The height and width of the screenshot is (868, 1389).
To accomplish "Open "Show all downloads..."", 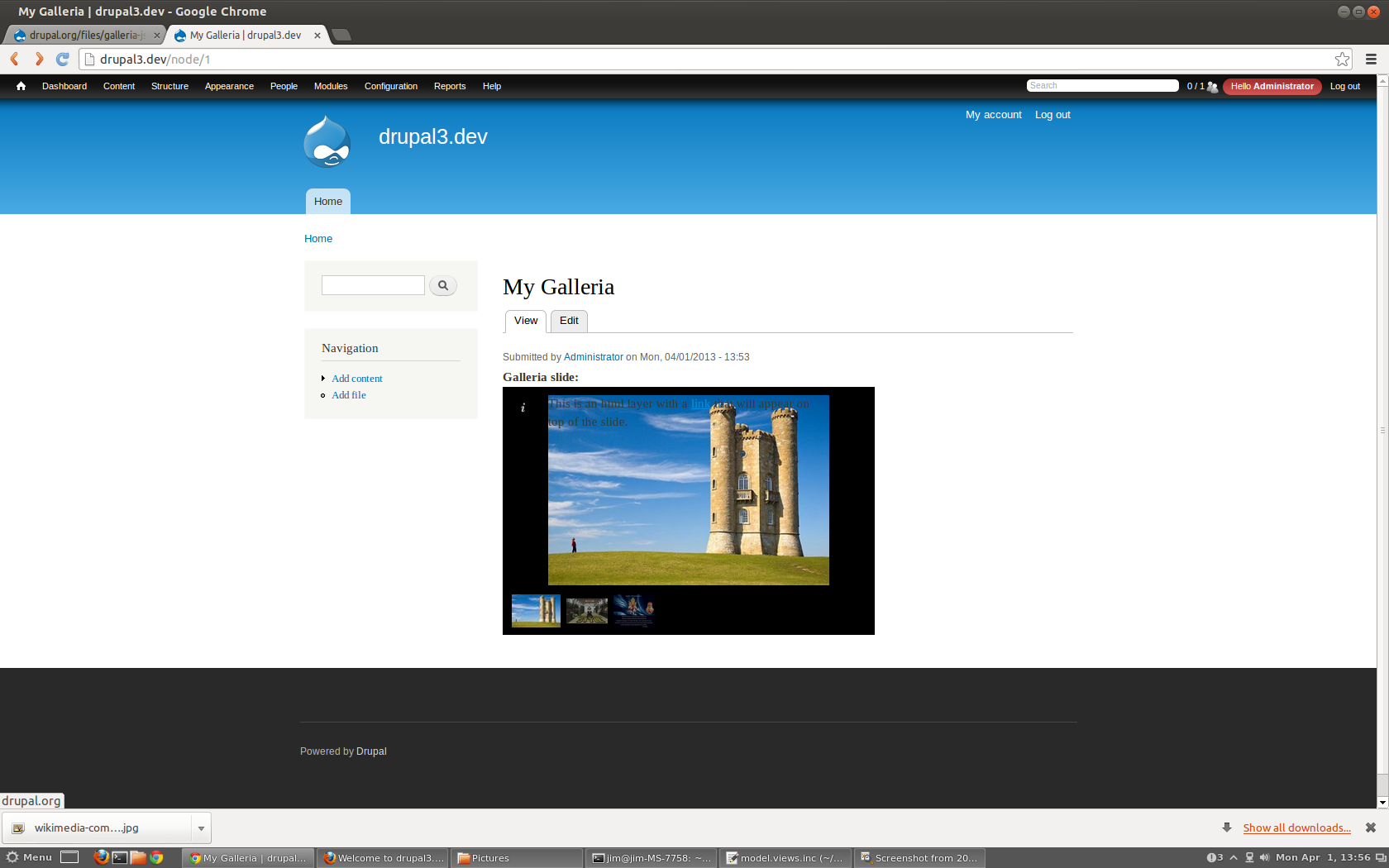I will (1296, 827).
